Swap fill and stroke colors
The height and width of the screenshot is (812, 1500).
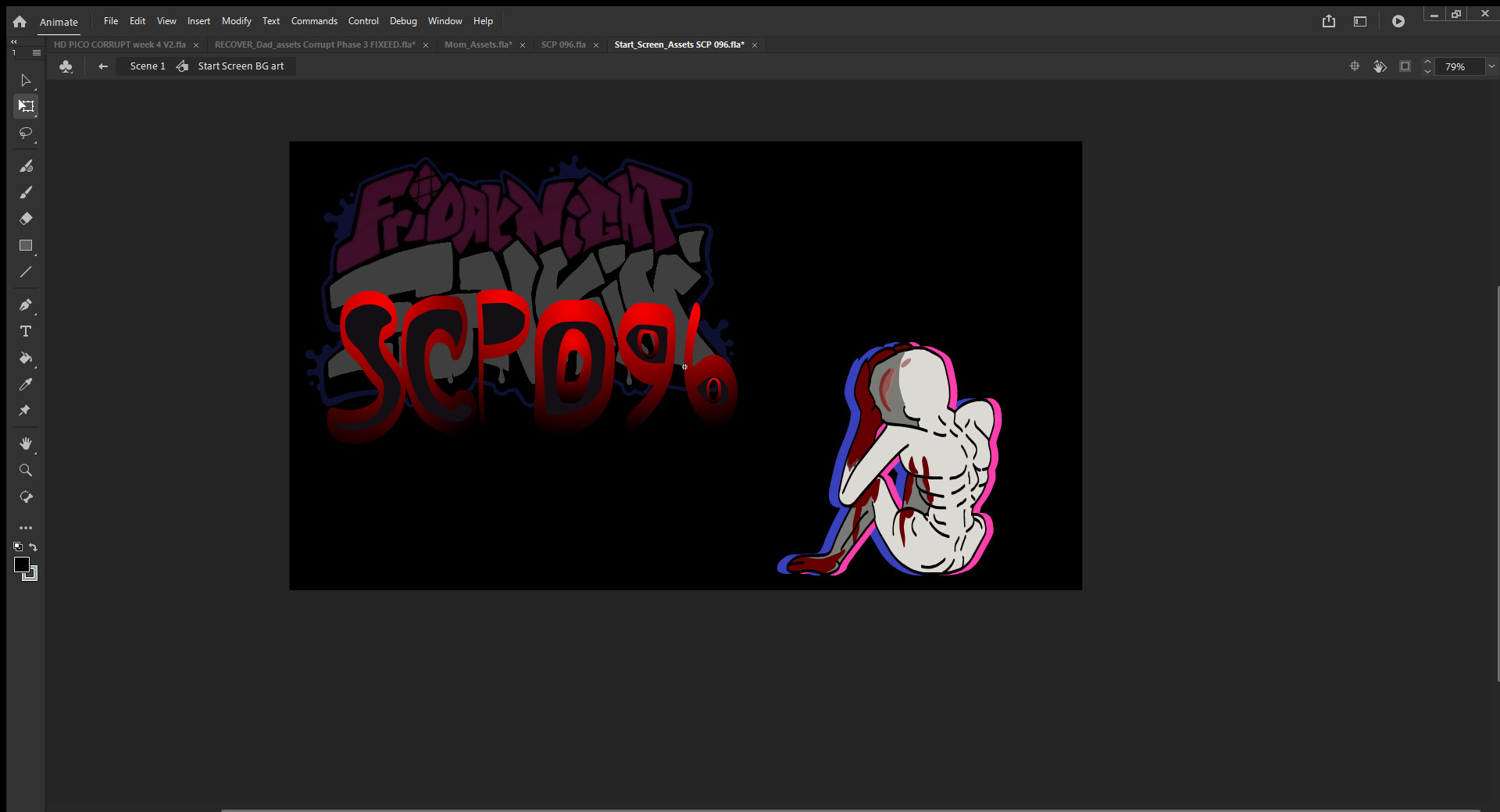pyautogui.click(x=33, y=547)
